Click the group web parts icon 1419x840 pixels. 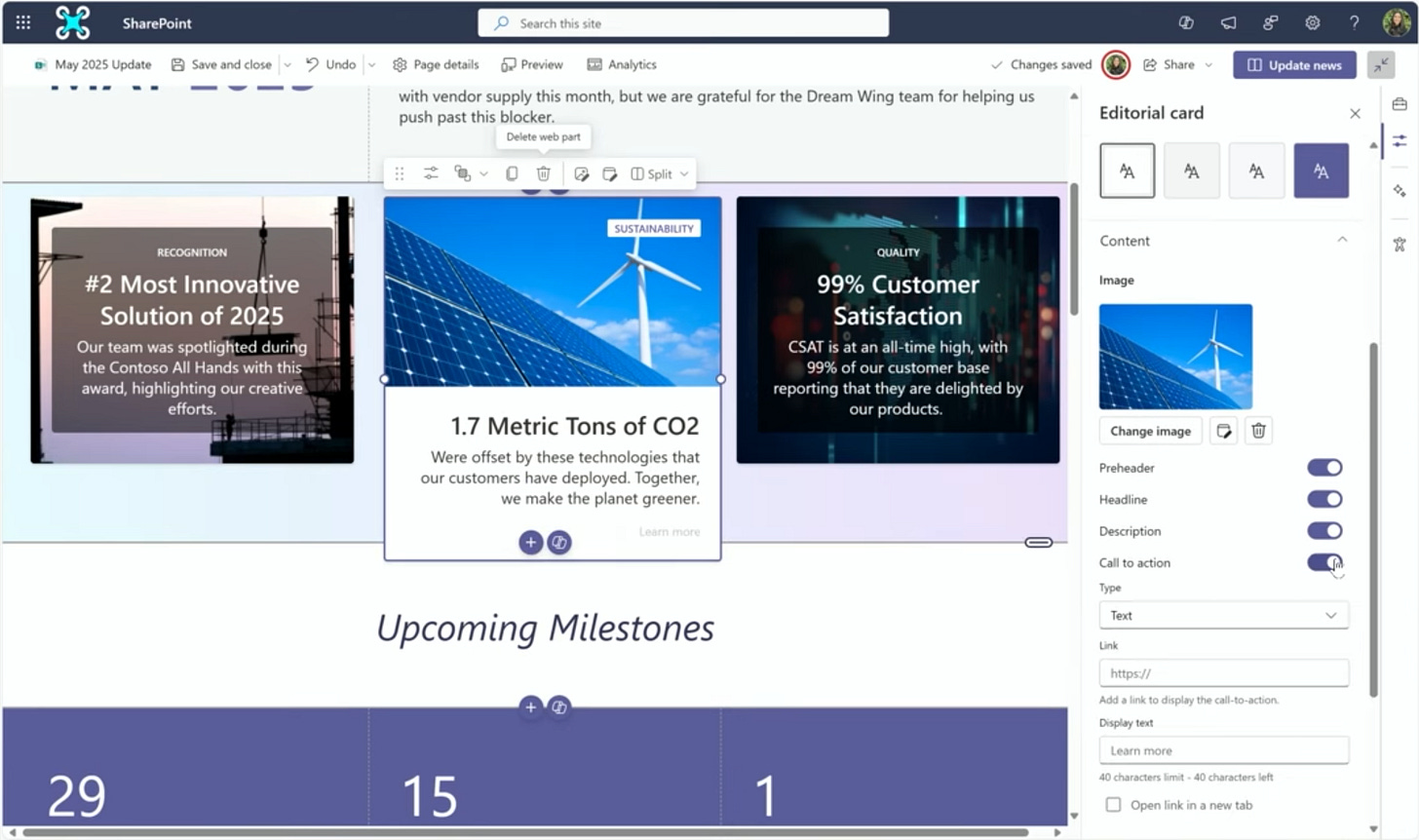click(462, 173)
